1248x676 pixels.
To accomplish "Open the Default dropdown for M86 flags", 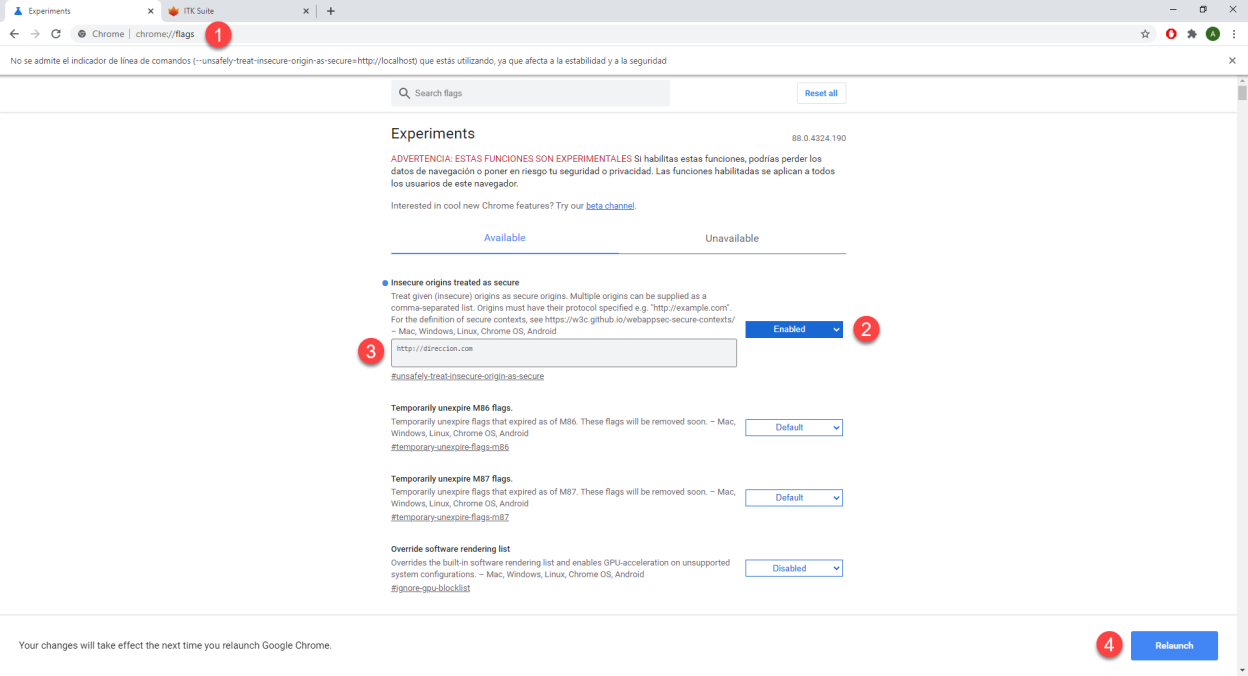I will coord(794,427).
